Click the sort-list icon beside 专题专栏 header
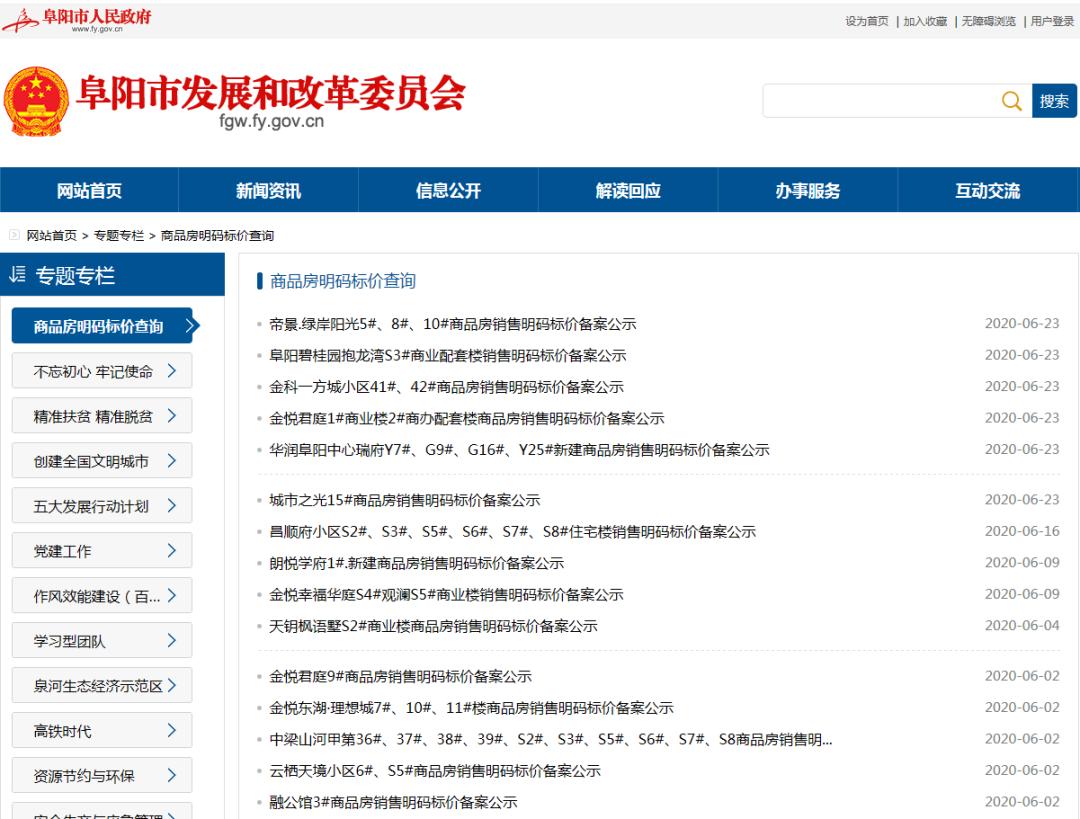The width and height of the screenshot is (1080, 819). pyautogui.click(x=19, y=275)
